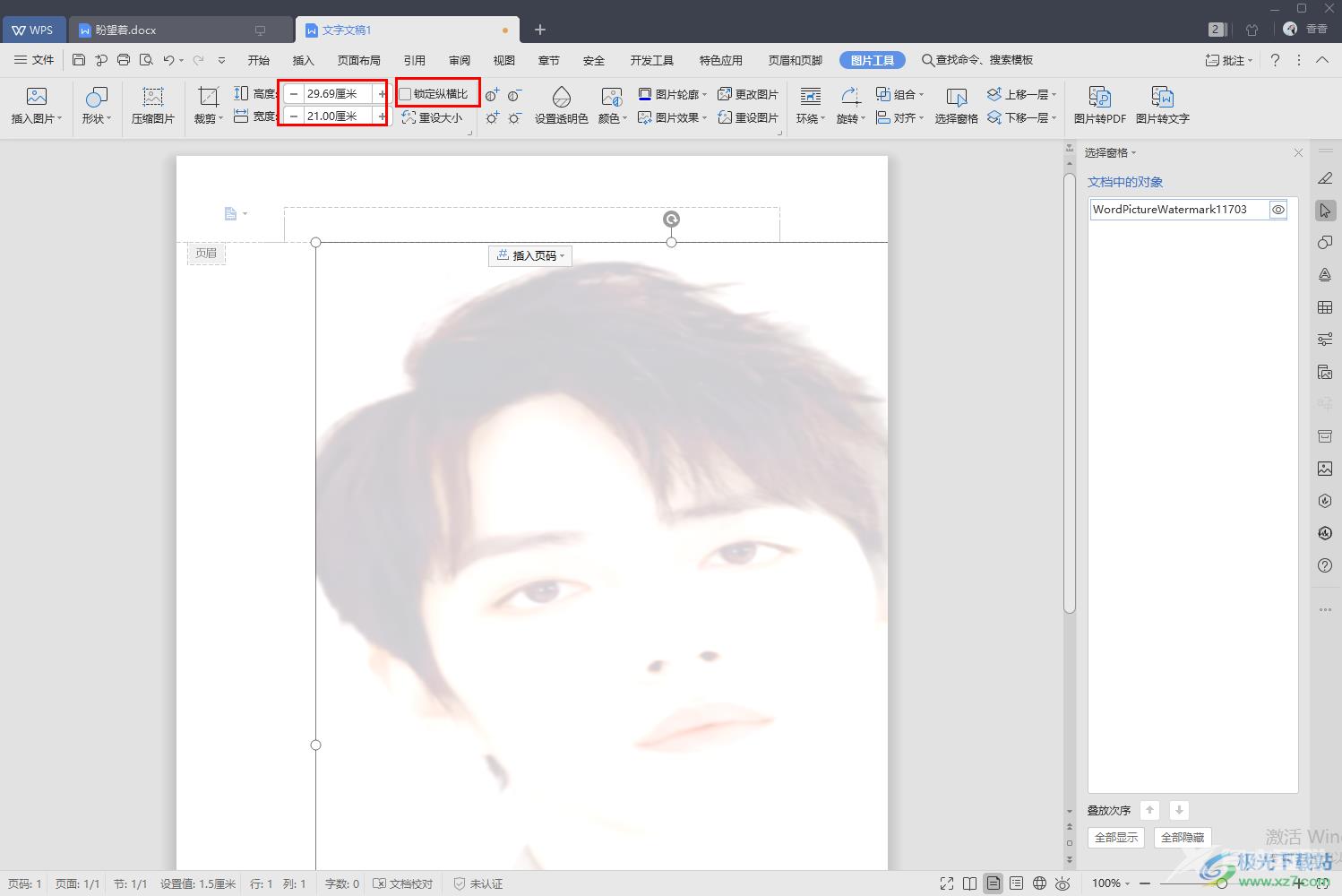Switch to the 页眉和页脚 tab

[795, 60]
